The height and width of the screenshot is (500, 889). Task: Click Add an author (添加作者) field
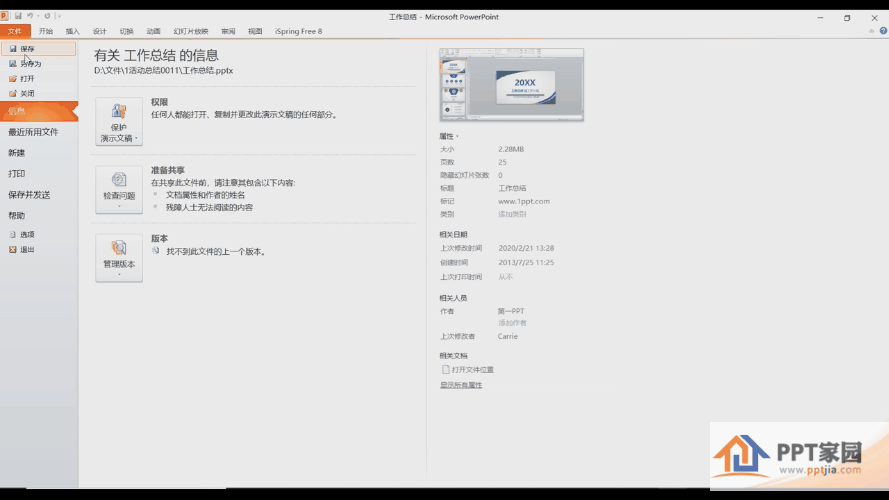pyautogui.click(x=513, y=323)
